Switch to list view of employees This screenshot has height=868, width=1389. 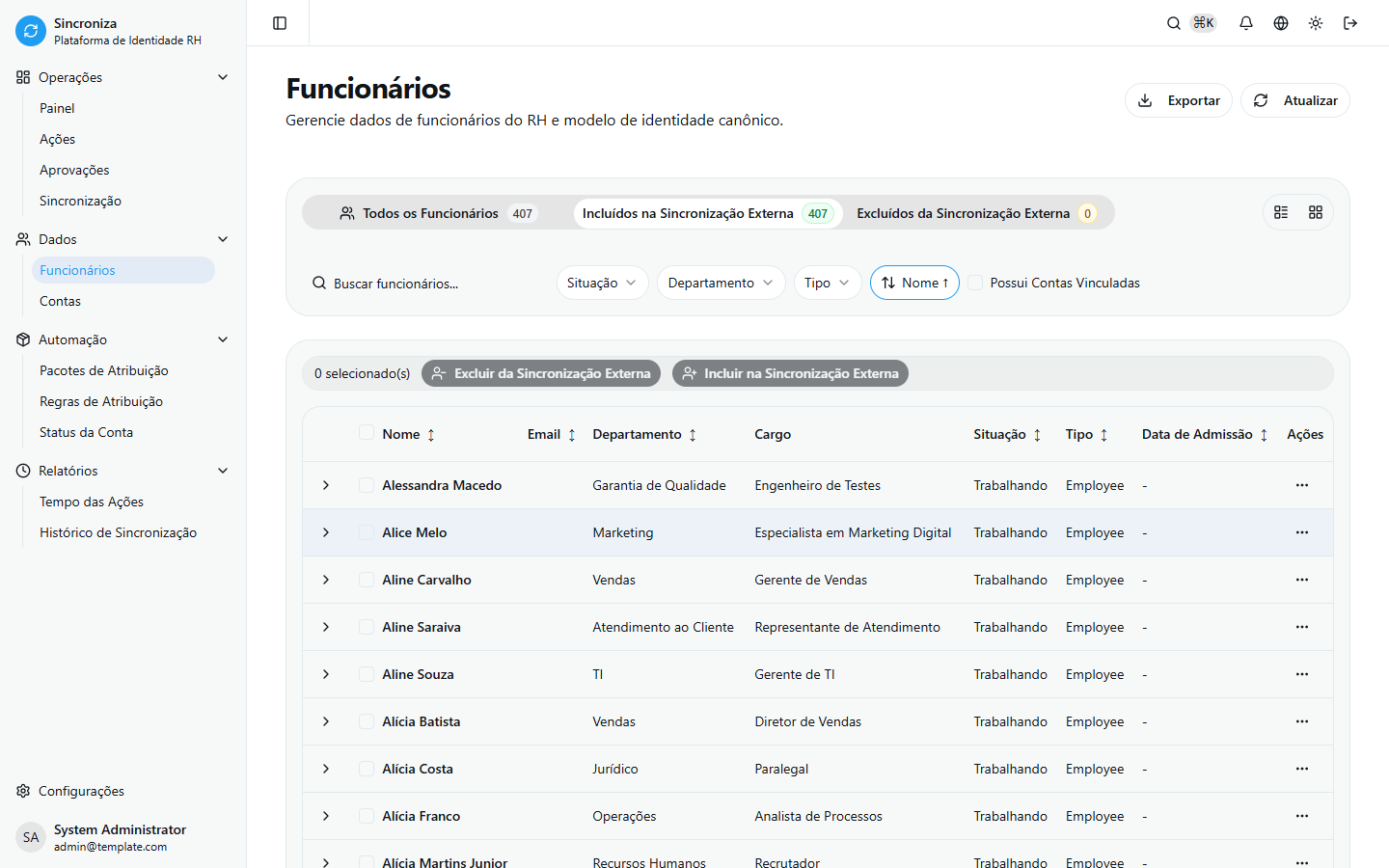click(1281, 211)
